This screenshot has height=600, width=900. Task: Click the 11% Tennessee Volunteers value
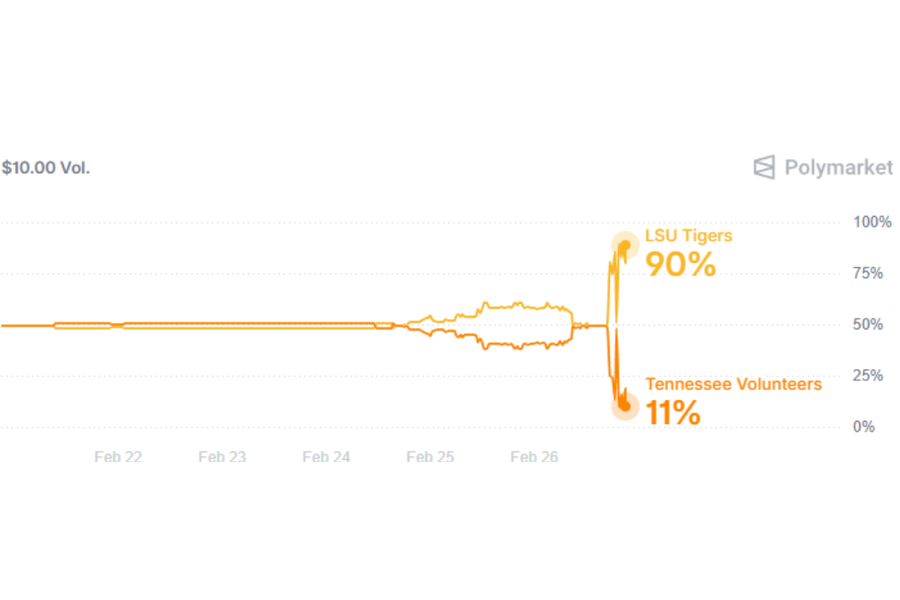[672, 413]
